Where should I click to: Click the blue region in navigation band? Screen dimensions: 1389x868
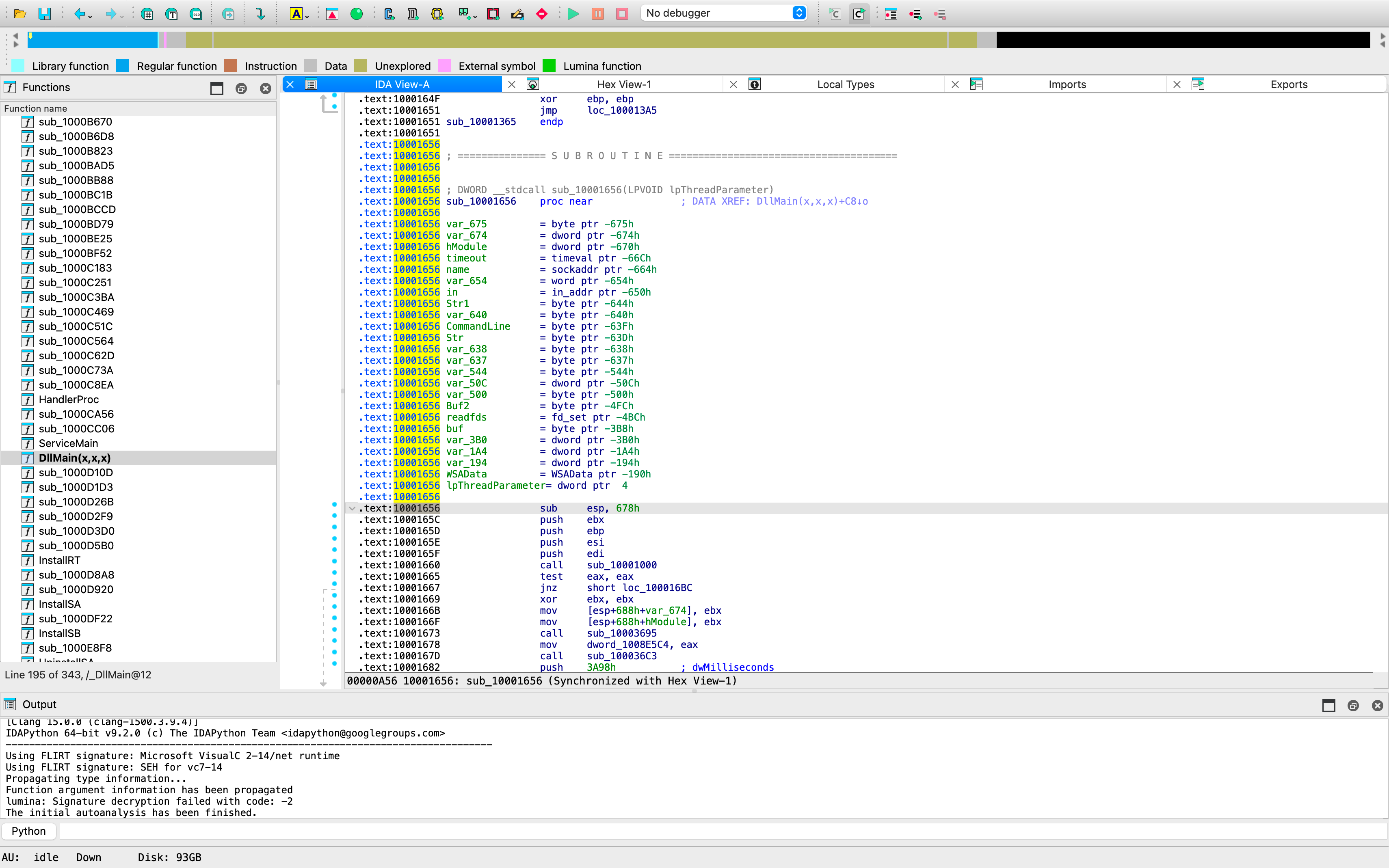pyautogui.click(x=92, y=40)
